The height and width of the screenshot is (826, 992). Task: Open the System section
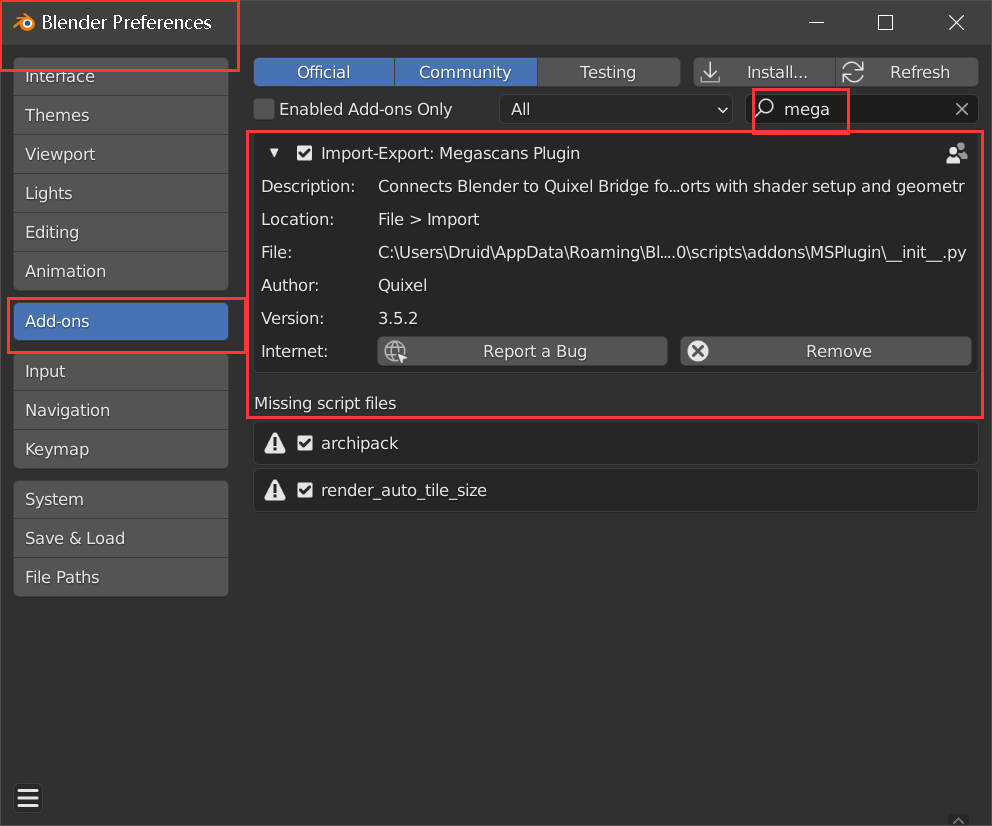[121, 499]
